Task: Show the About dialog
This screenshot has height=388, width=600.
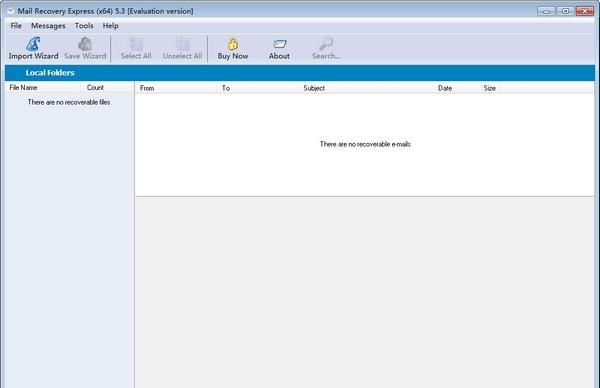Action: coord(279,49)
